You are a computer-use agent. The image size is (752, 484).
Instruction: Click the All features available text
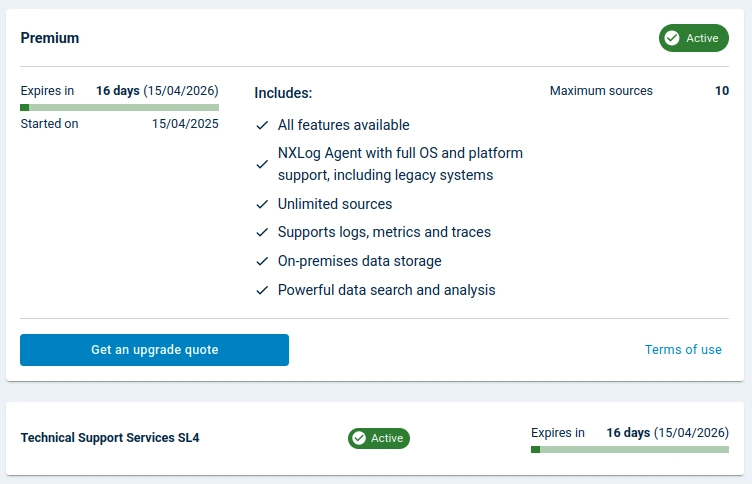pos(343,125)
